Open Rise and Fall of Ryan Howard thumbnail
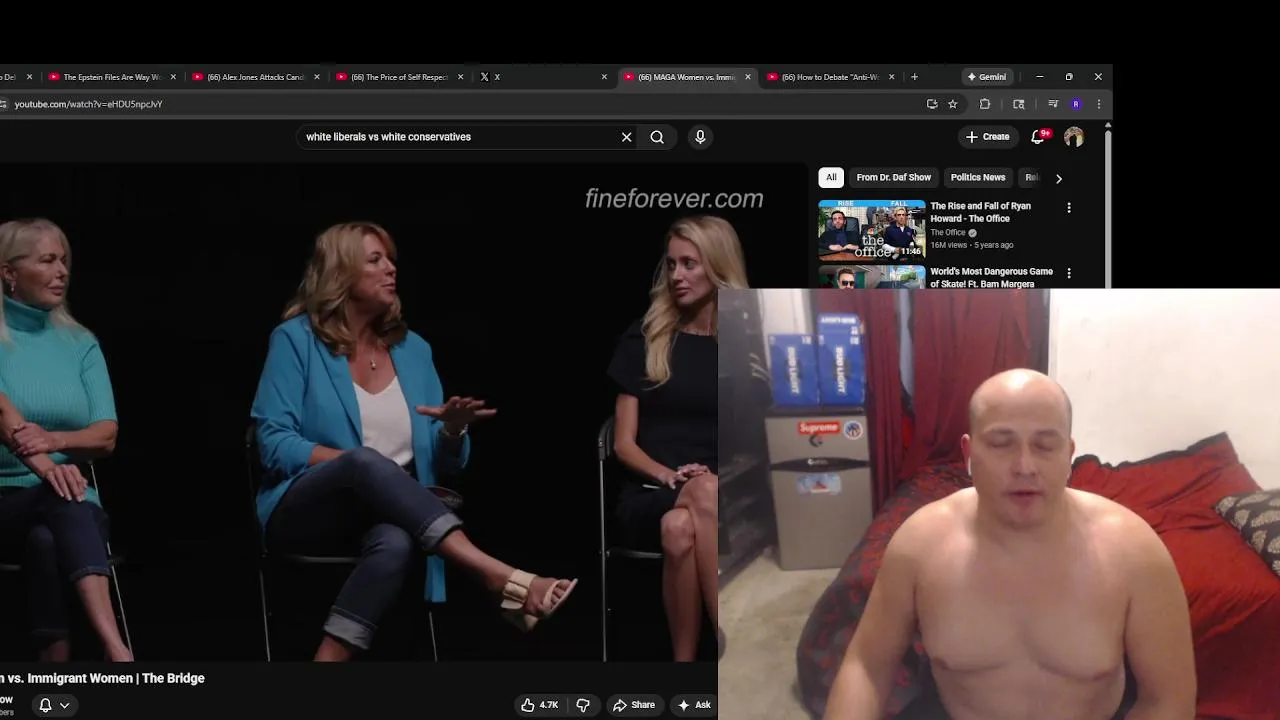1280x720 pixels. pyautogui.click(x=872, y=230)
